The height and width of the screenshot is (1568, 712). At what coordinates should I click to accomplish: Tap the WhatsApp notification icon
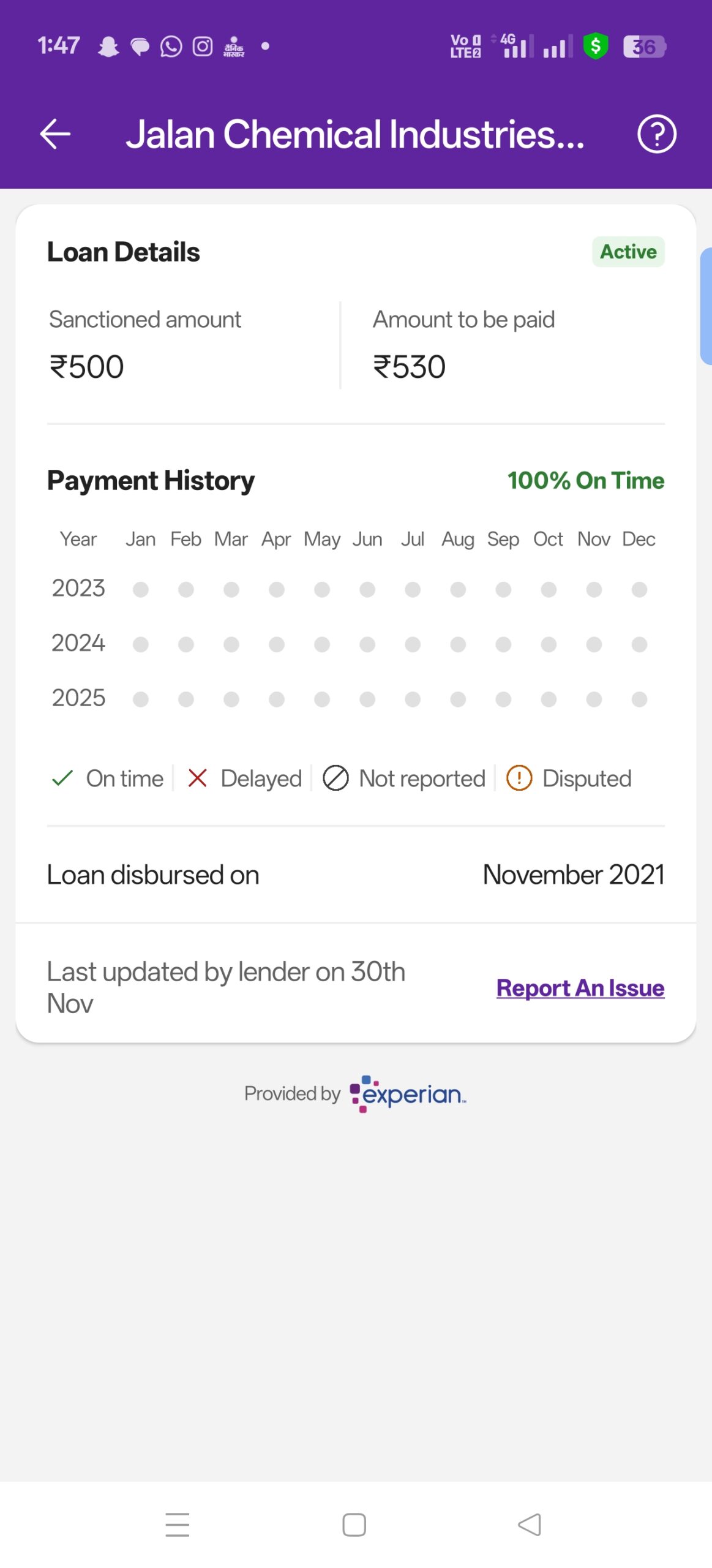click(x=171, y=47)
